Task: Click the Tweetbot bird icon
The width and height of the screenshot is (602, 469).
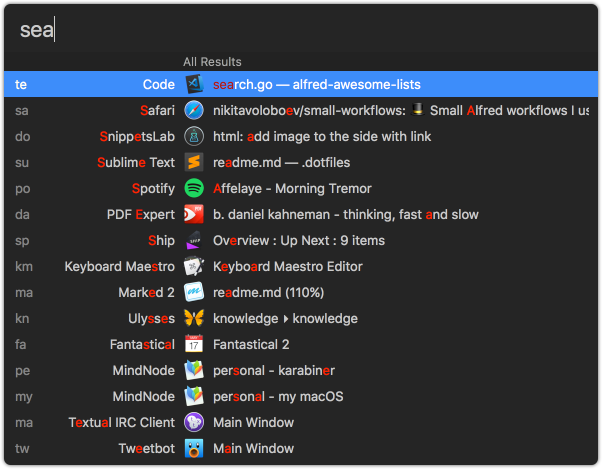Action: click(x=194, y=448)
